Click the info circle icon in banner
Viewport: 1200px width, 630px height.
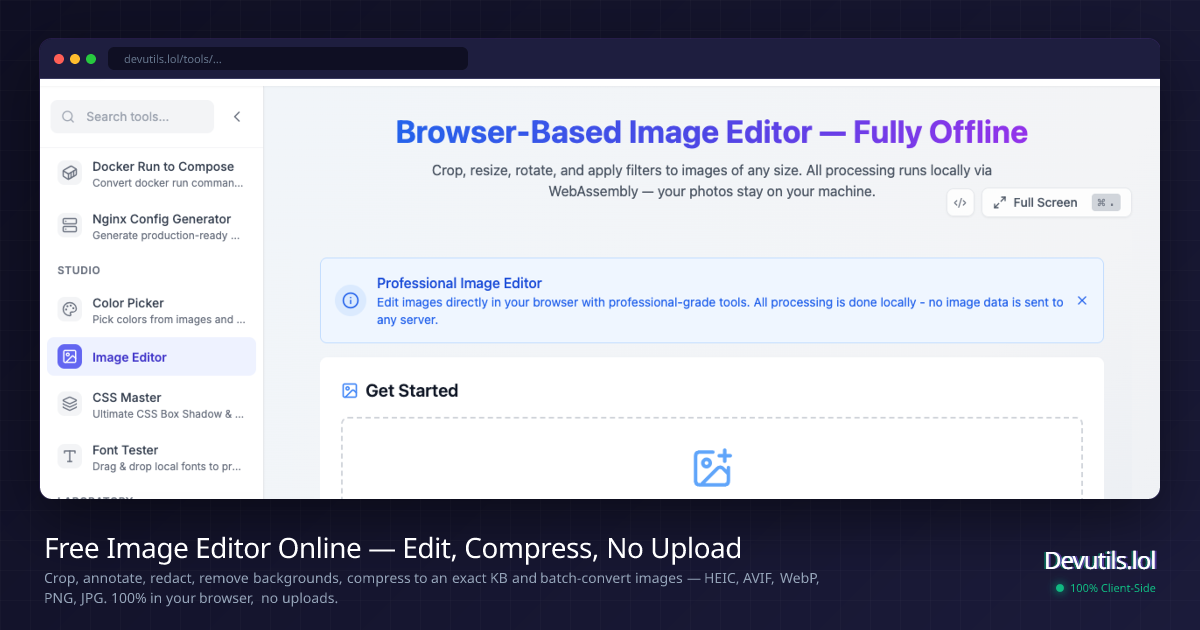pyautogui.click(x=350, y=299)
